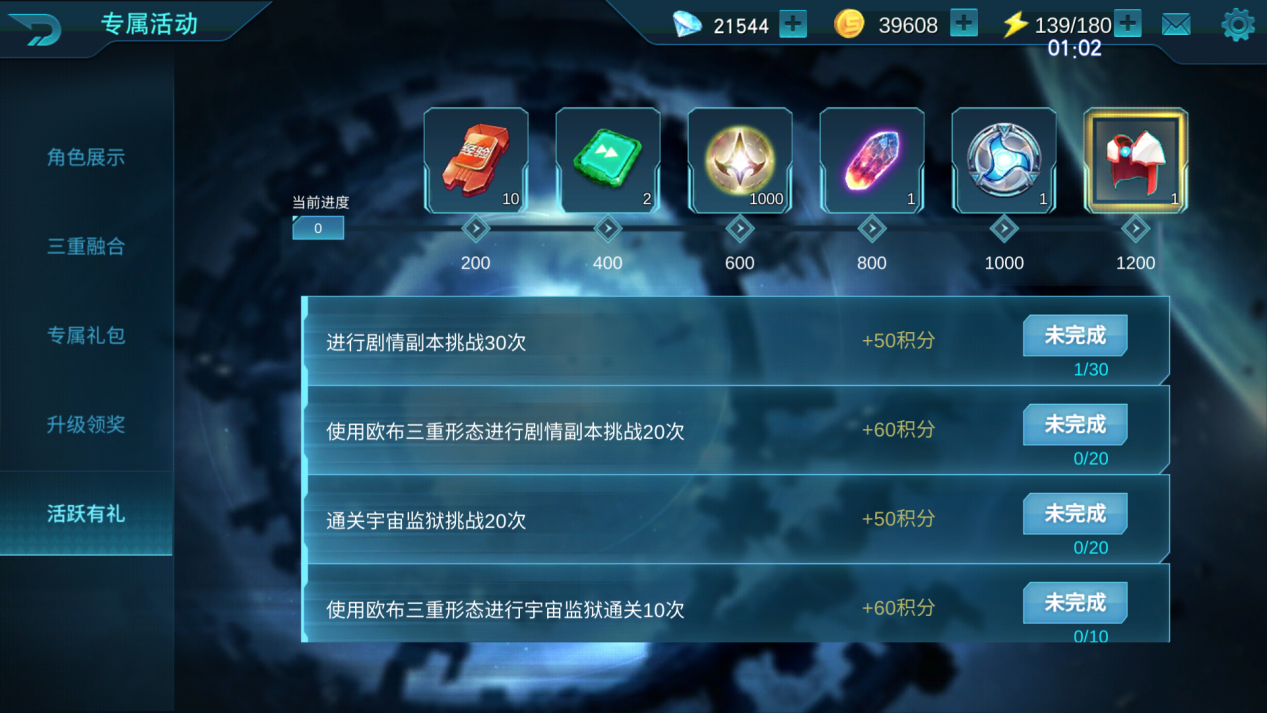
Task: Add gold coins with the plus button
Action: [x=963, y=24]
